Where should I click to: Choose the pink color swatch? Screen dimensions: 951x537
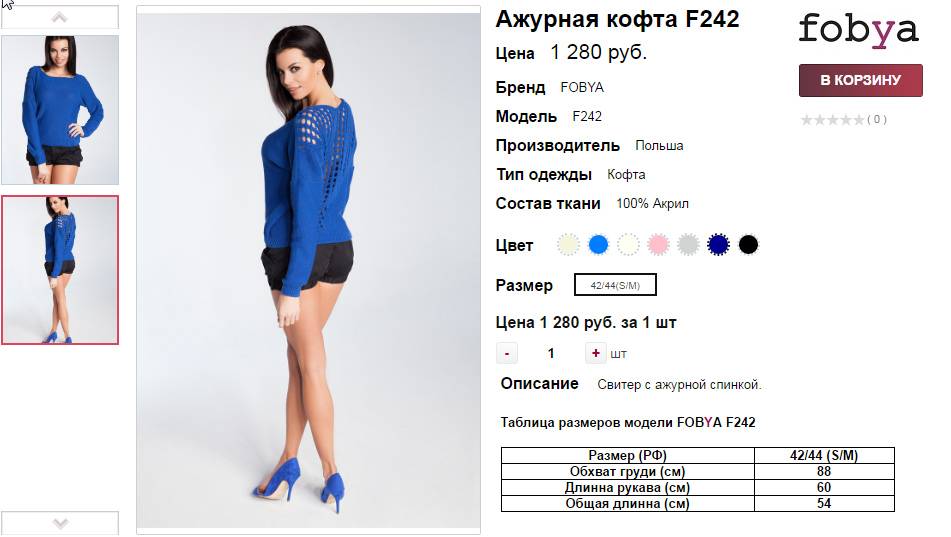tap(658, 245)
